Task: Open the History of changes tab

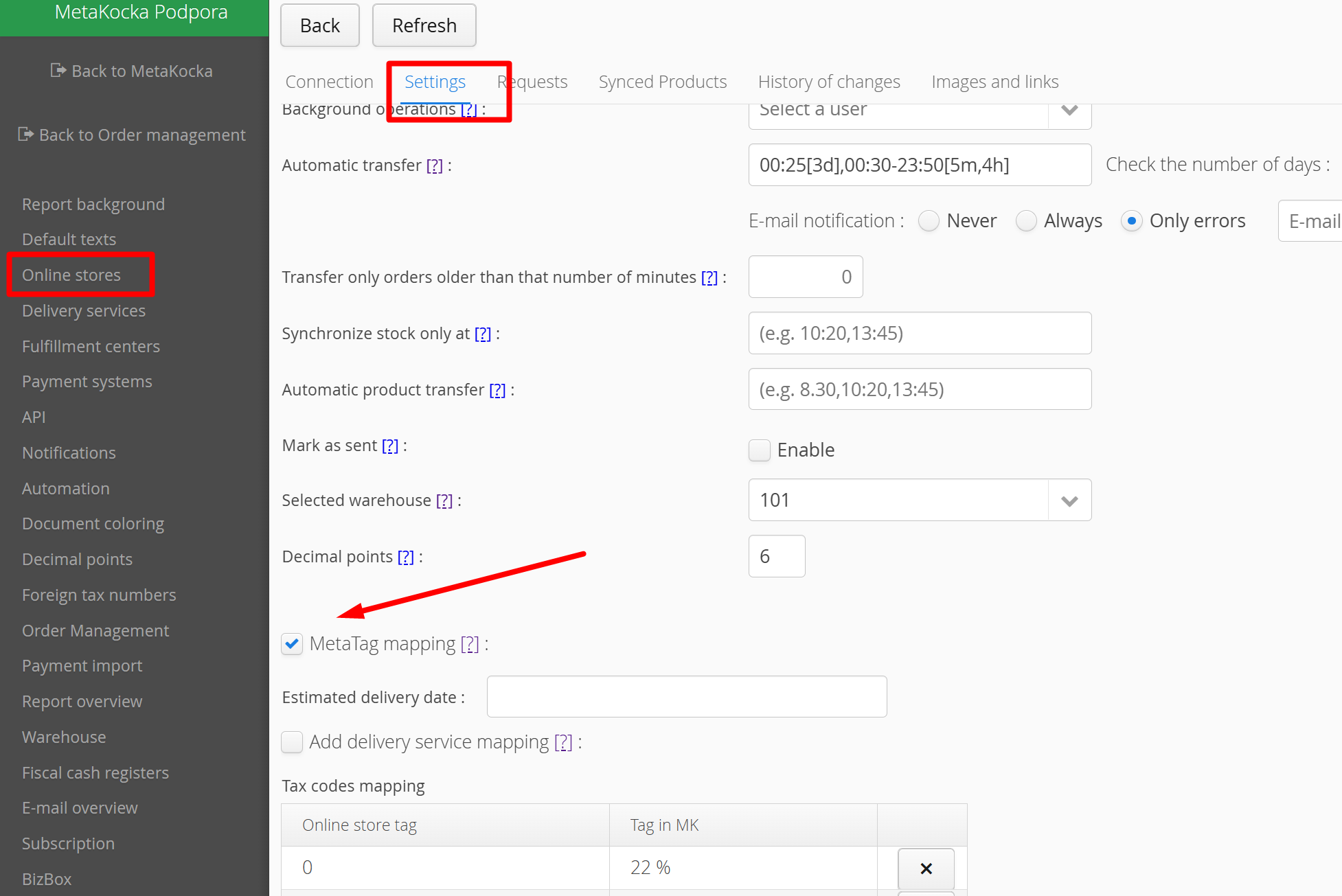Action: click(828, 82)
